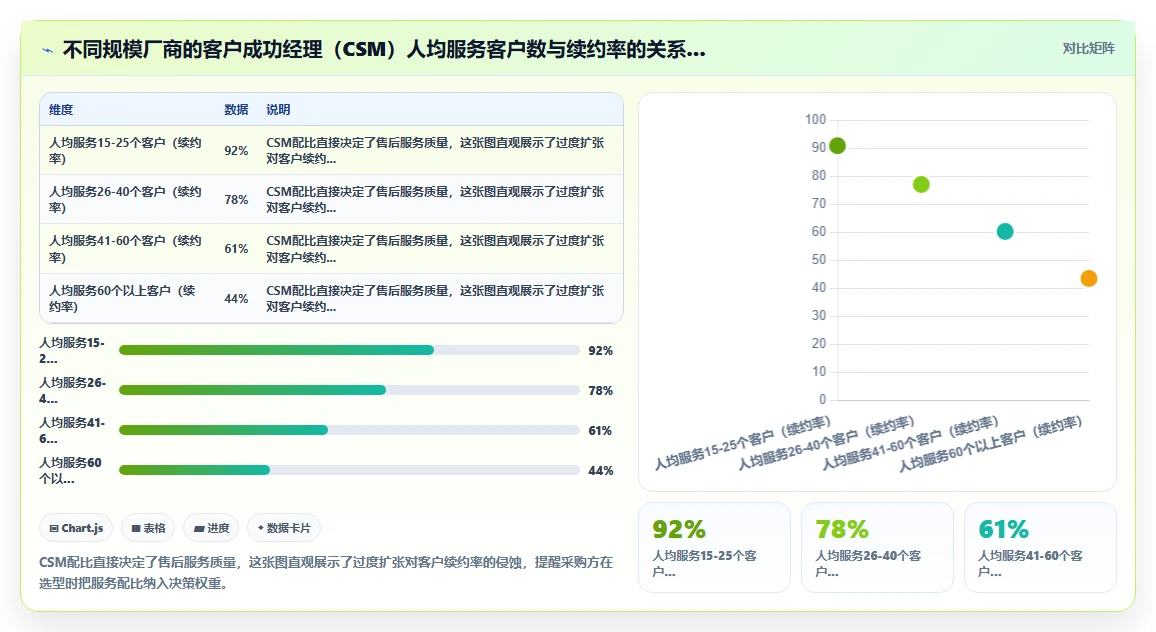
Task: Click the 78% progress bar
Action: pyautogui.click(x=349, y=390)
